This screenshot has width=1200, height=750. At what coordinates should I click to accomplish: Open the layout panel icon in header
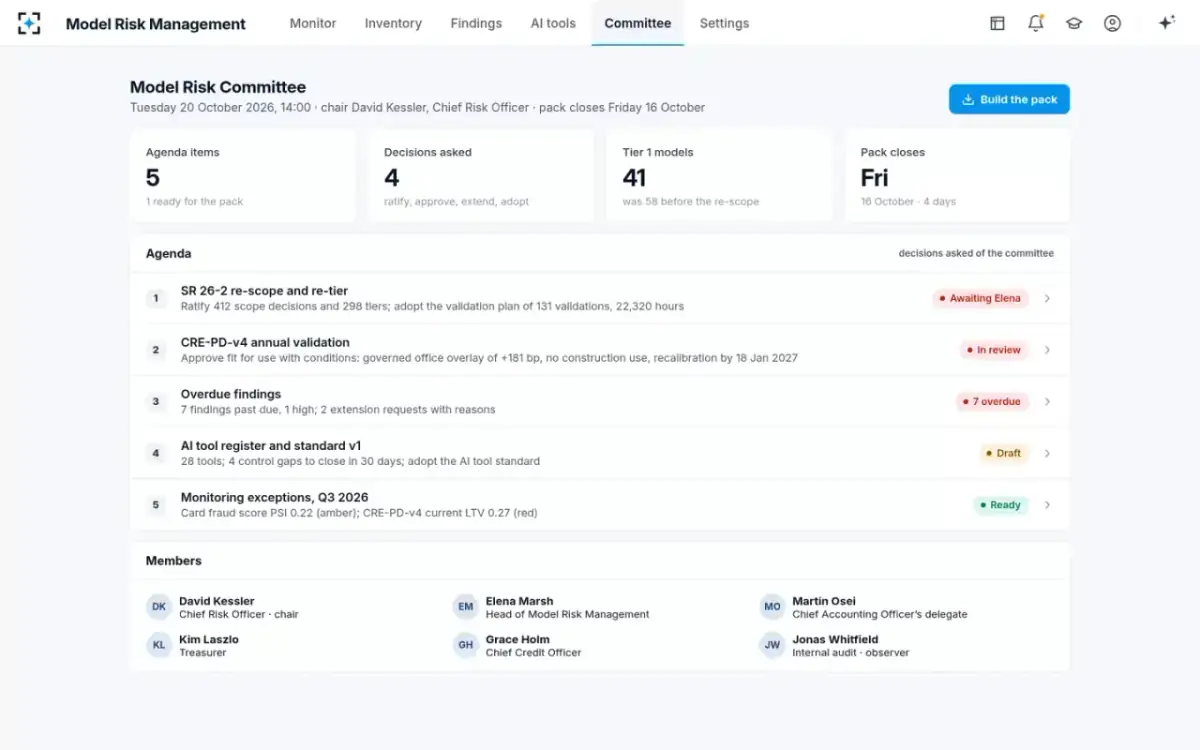997,23
